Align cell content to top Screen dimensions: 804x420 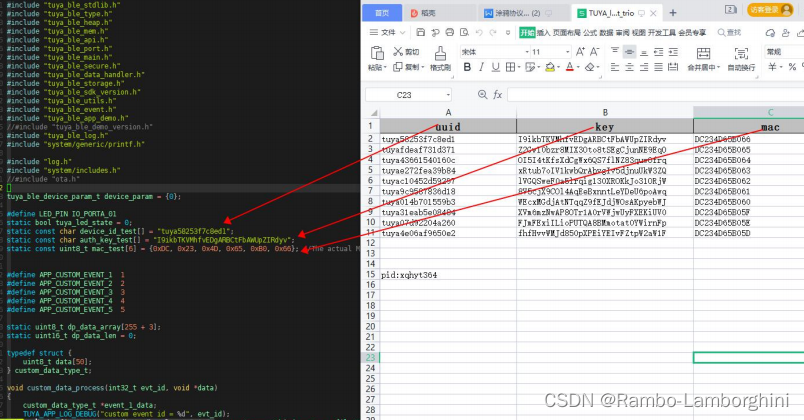[x=615, y=51]
